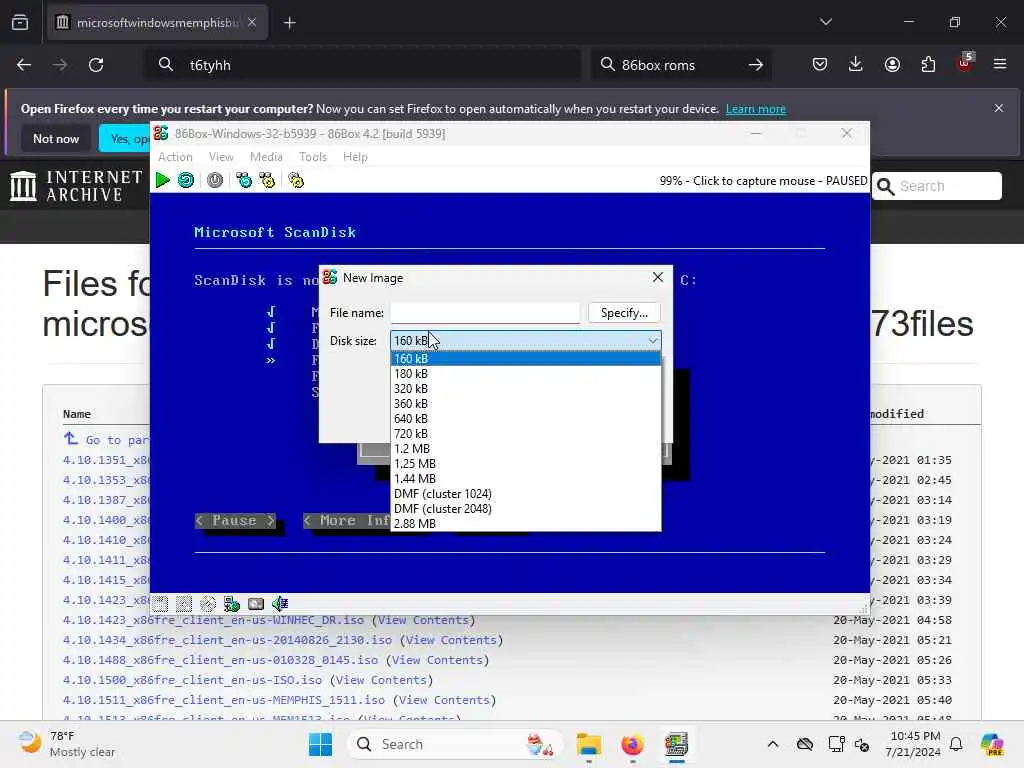Open Firefox from the taskbar
Screen dimensions: 1024x768
tap(632, 744)
